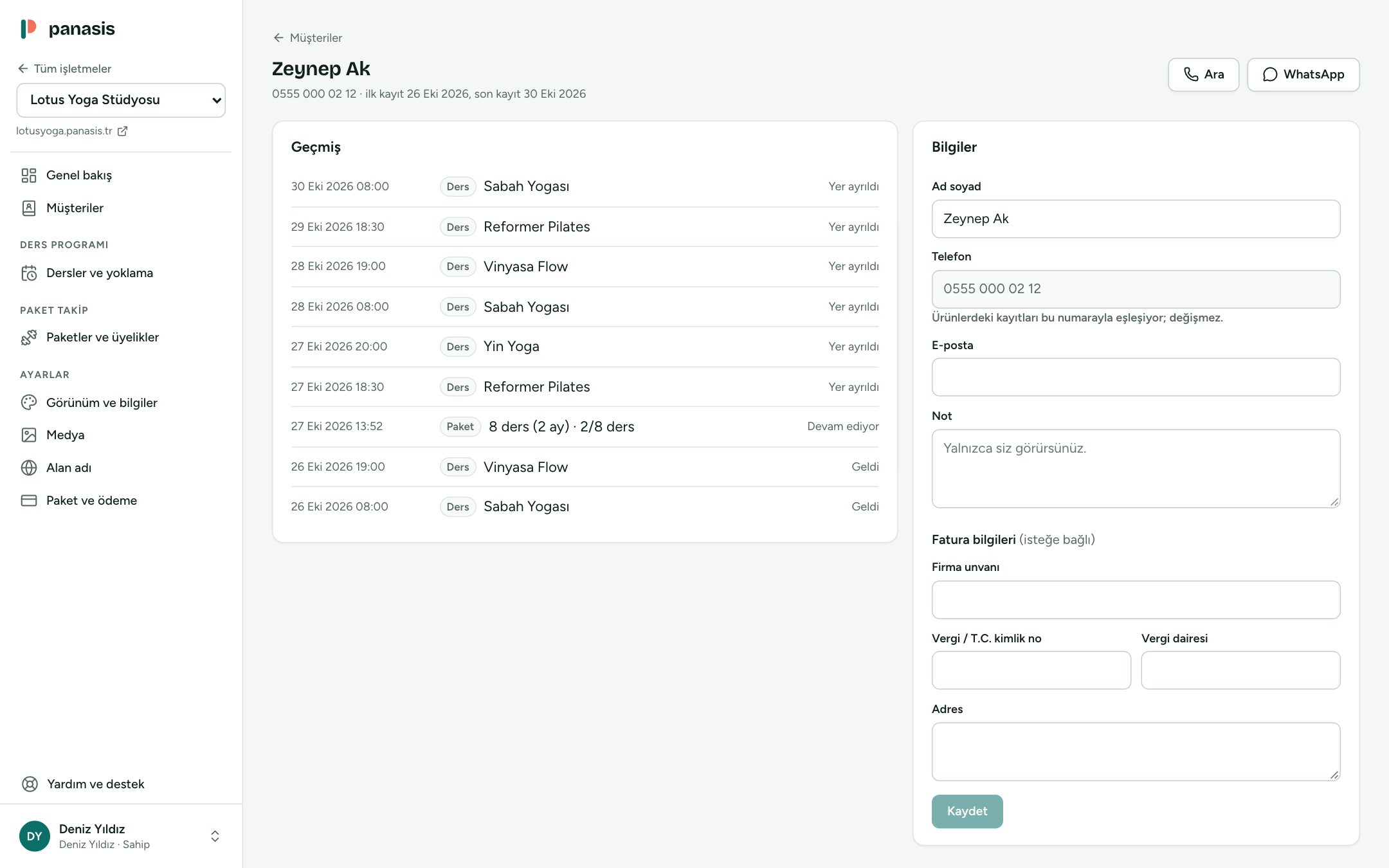Click the back arrow beside Tüm işletmeler

(x=23, y=69)
